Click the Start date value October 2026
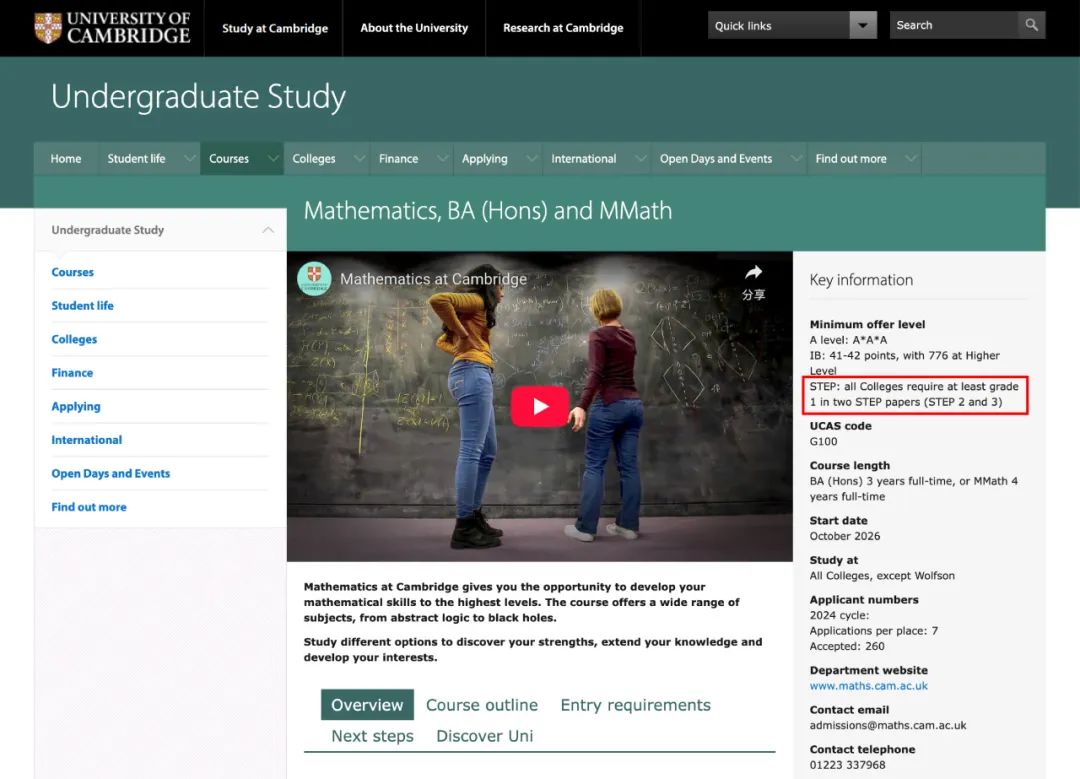This screenshot has height=779, width=1080. click(x=844, y=536)
